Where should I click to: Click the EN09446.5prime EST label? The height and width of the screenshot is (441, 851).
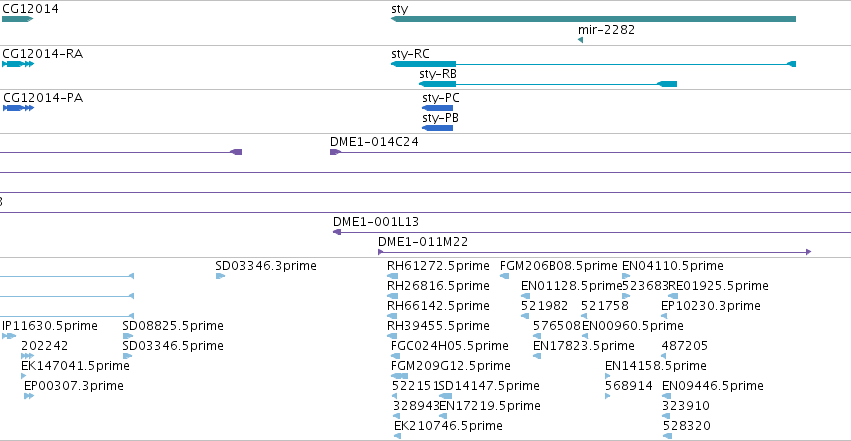(x=713, y=386)
